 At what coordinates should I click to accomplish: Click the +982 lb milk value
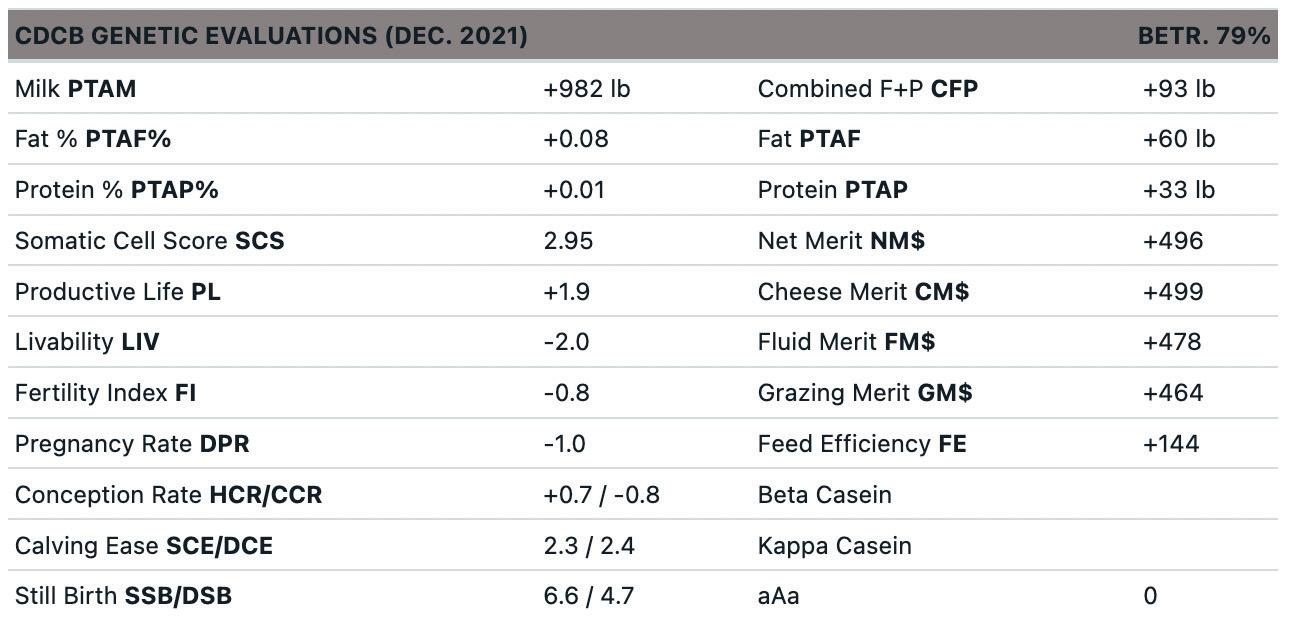click(586, 89)
